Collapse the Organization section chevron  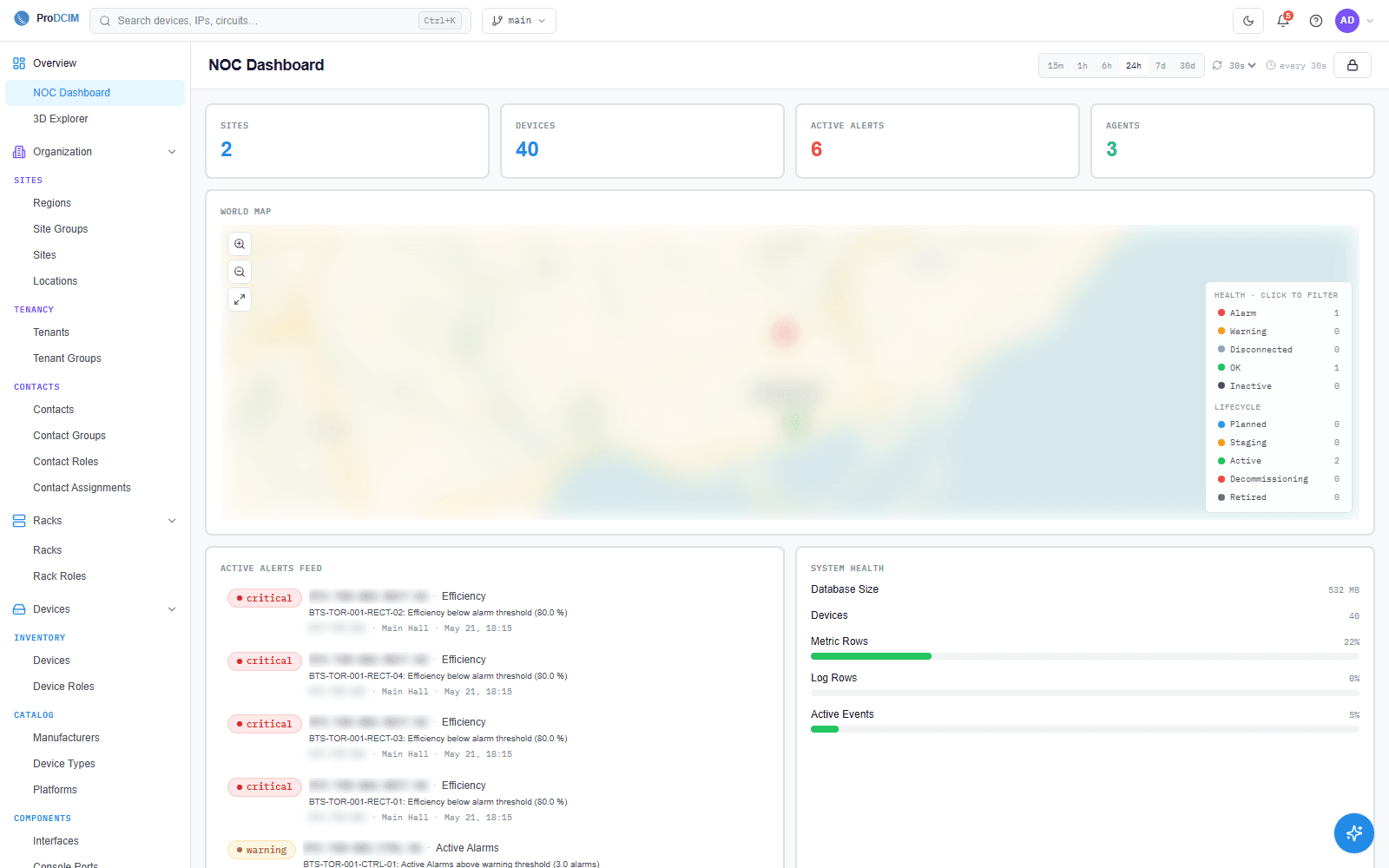click(172, 152)
